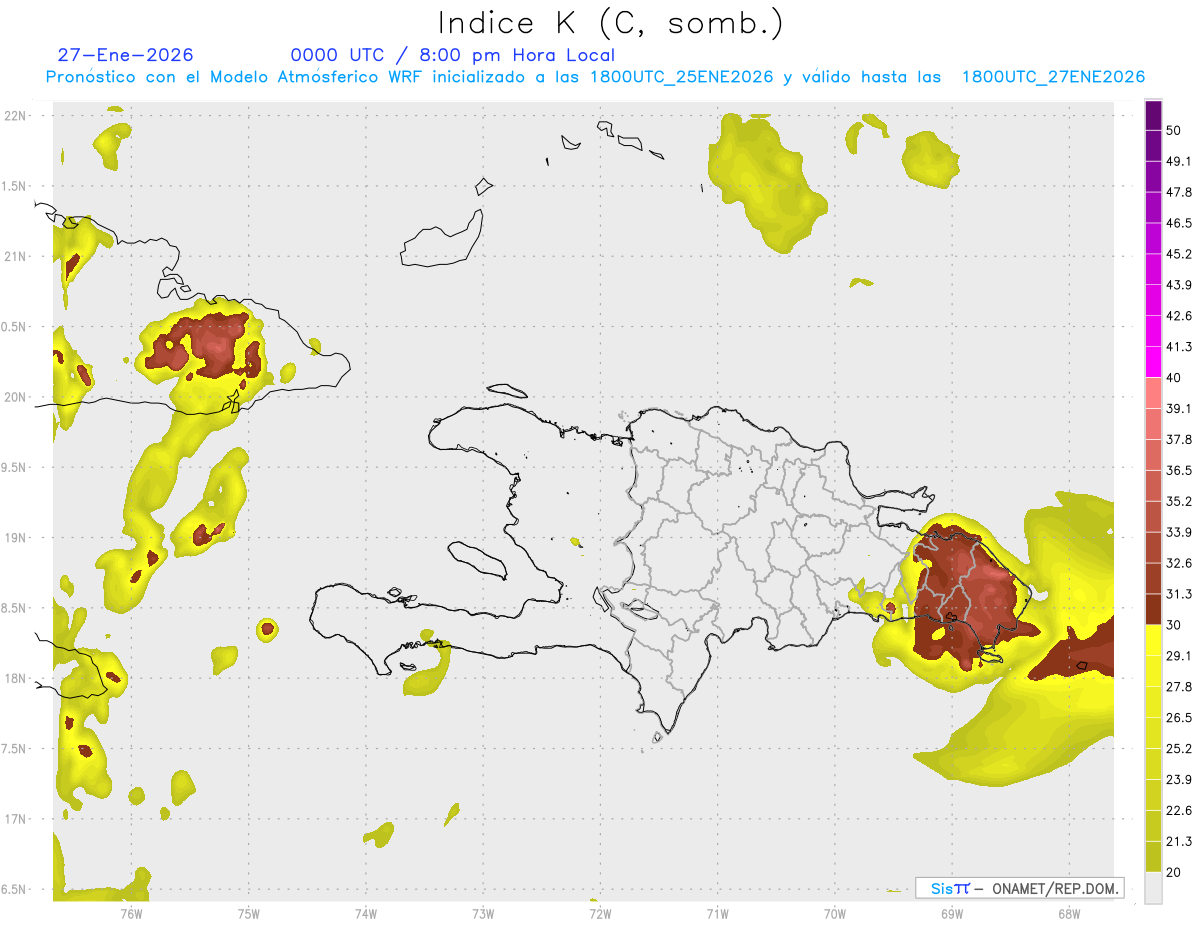1200x927 pixels.
Task: Click the longitude label '76W'
Action: pyautogui.click(x=131, y=913)
